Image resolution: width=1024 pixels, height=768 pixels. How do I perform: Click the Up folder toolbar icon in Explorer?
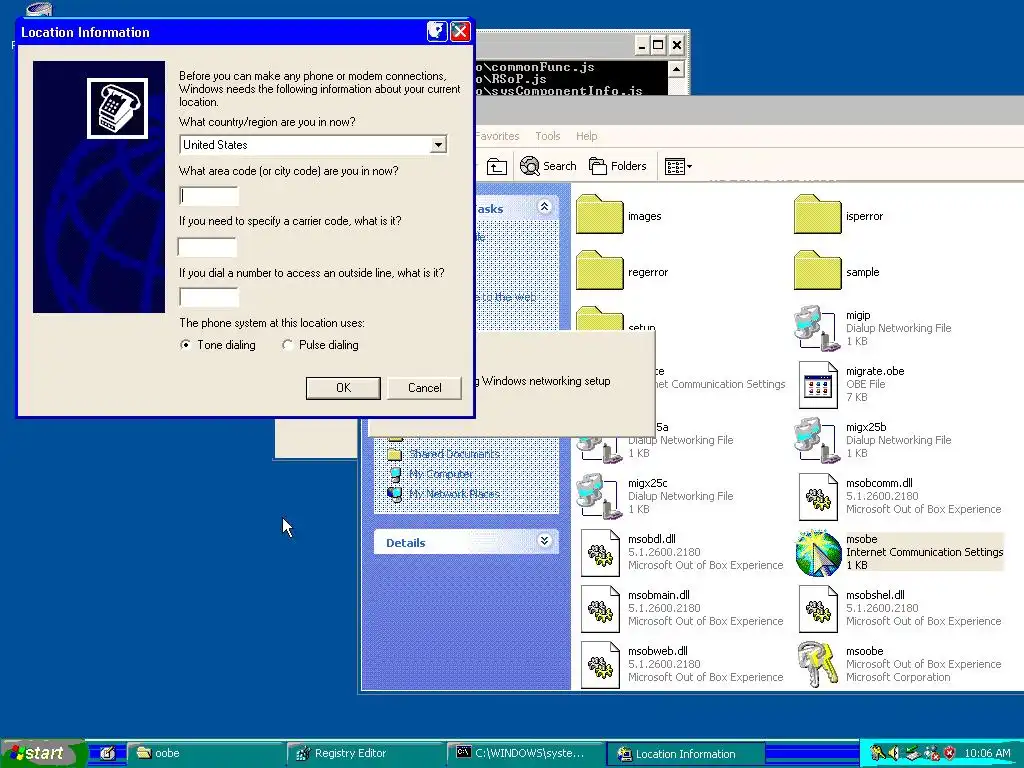496,167
